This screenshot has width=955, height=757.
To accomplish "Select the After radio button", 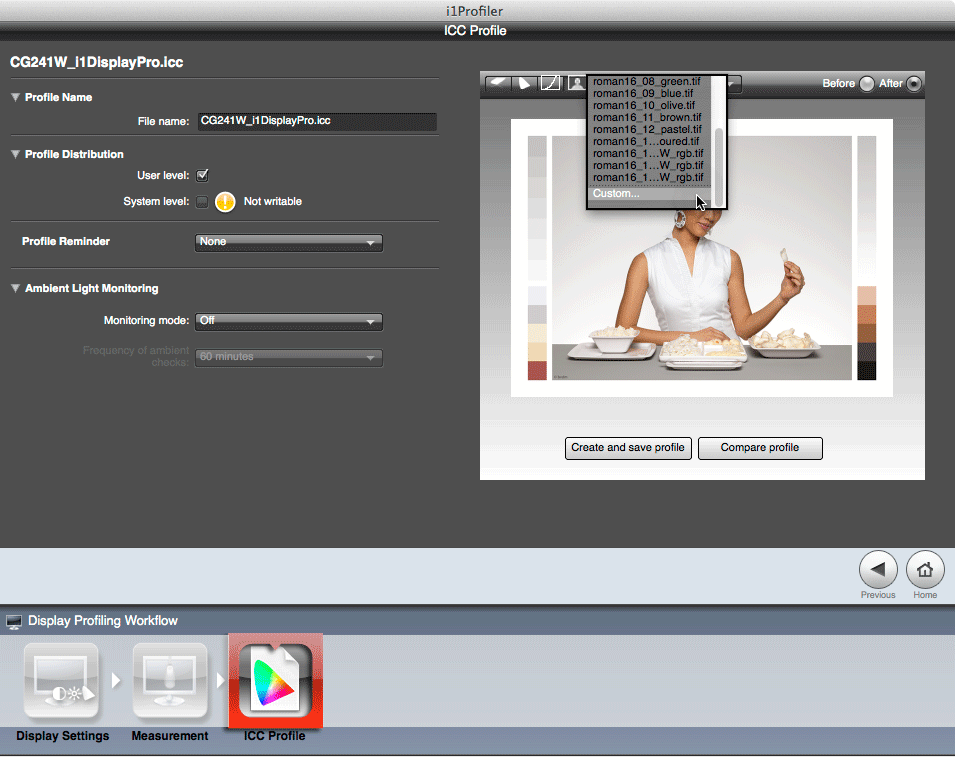I will [x=914, y=84].
